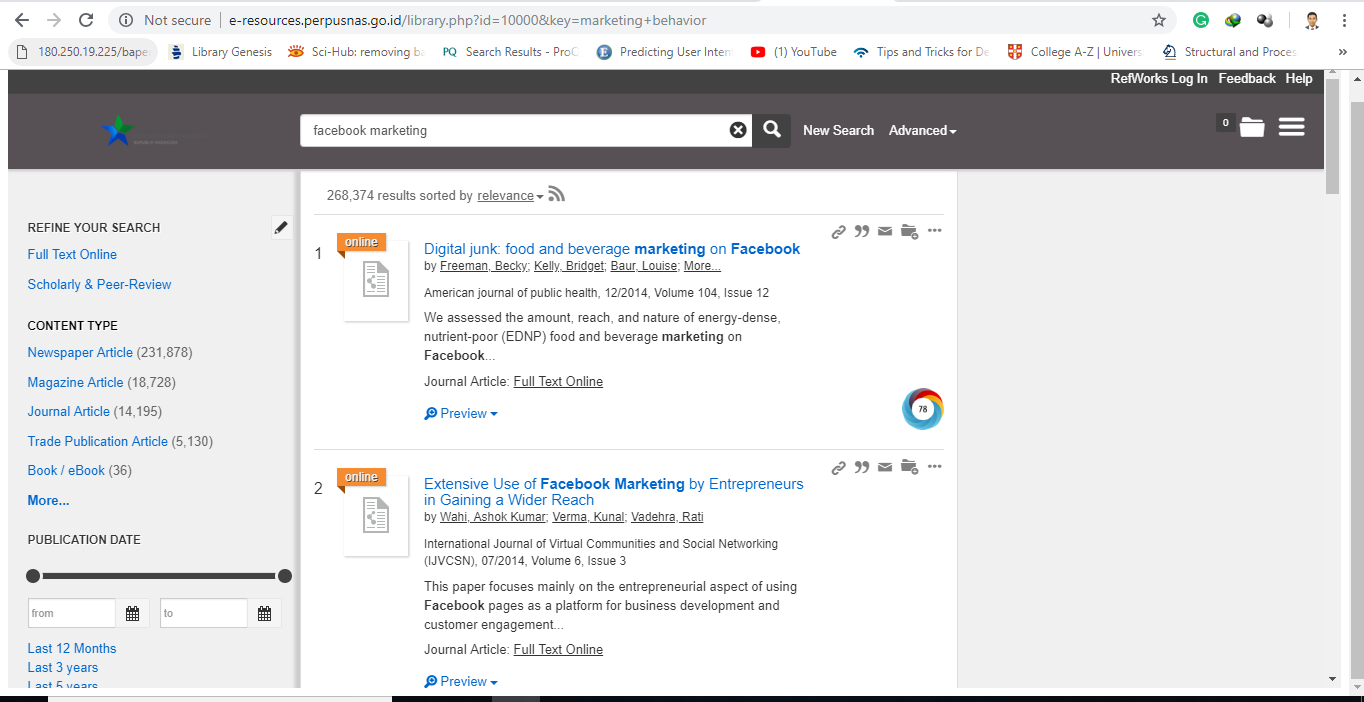Open Extensive Use of Facebook Marketing title

point(614,492)
